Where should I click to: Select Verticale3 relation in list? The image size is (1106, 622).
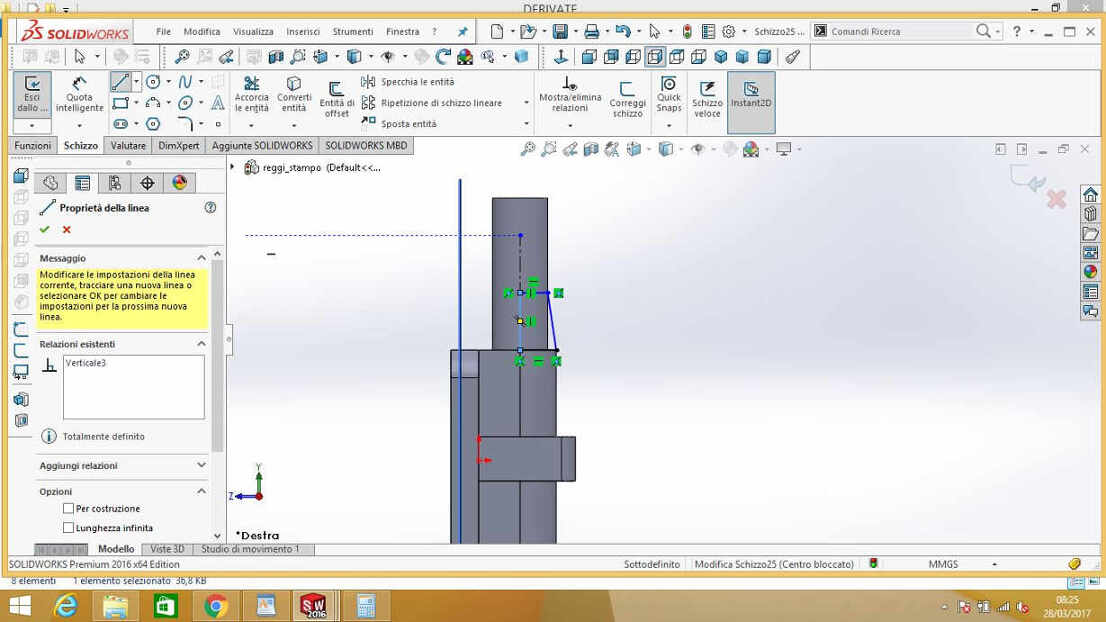pos(85,362)
